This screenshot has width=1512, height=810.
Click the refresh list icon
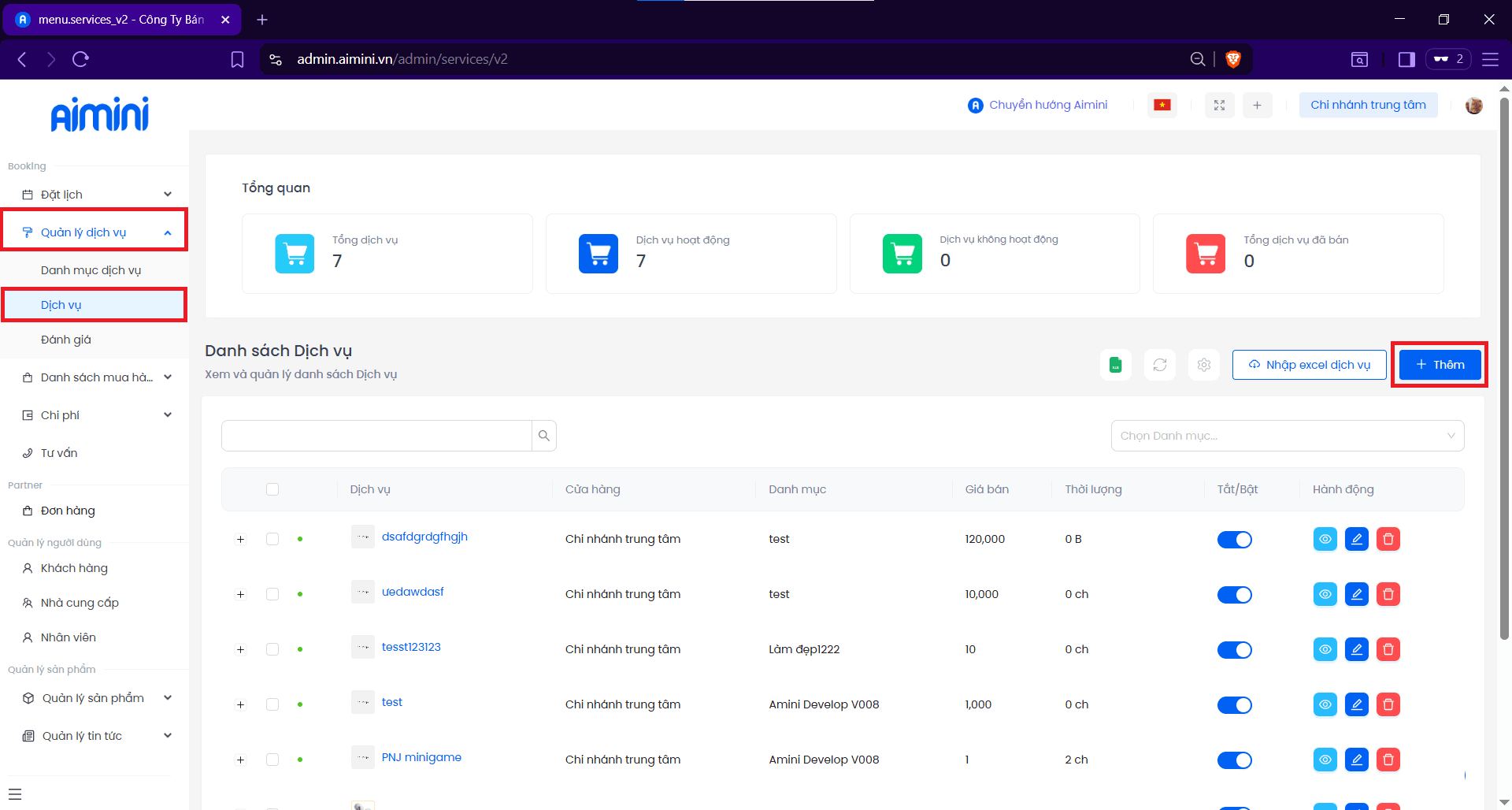pyautogui.click(x=1159, y=365)
